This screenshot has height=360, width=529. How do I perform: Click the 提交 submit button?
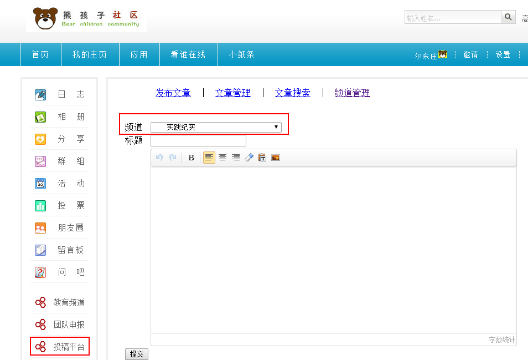click(137, 354)
